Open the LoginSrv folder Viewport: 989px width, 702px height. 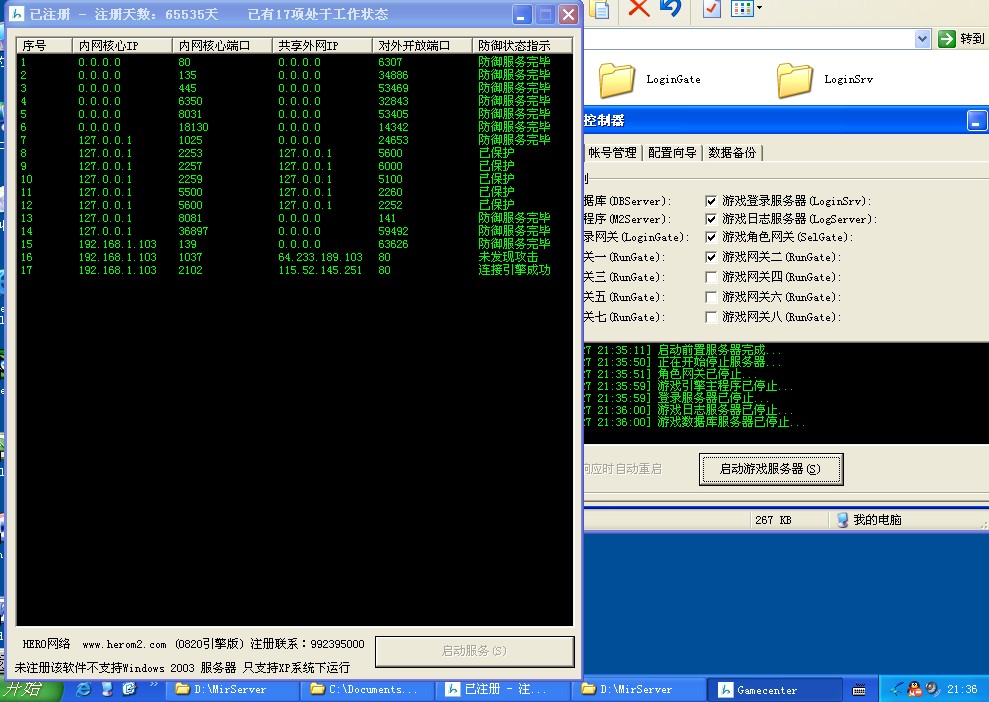click(x=796, y=78)
